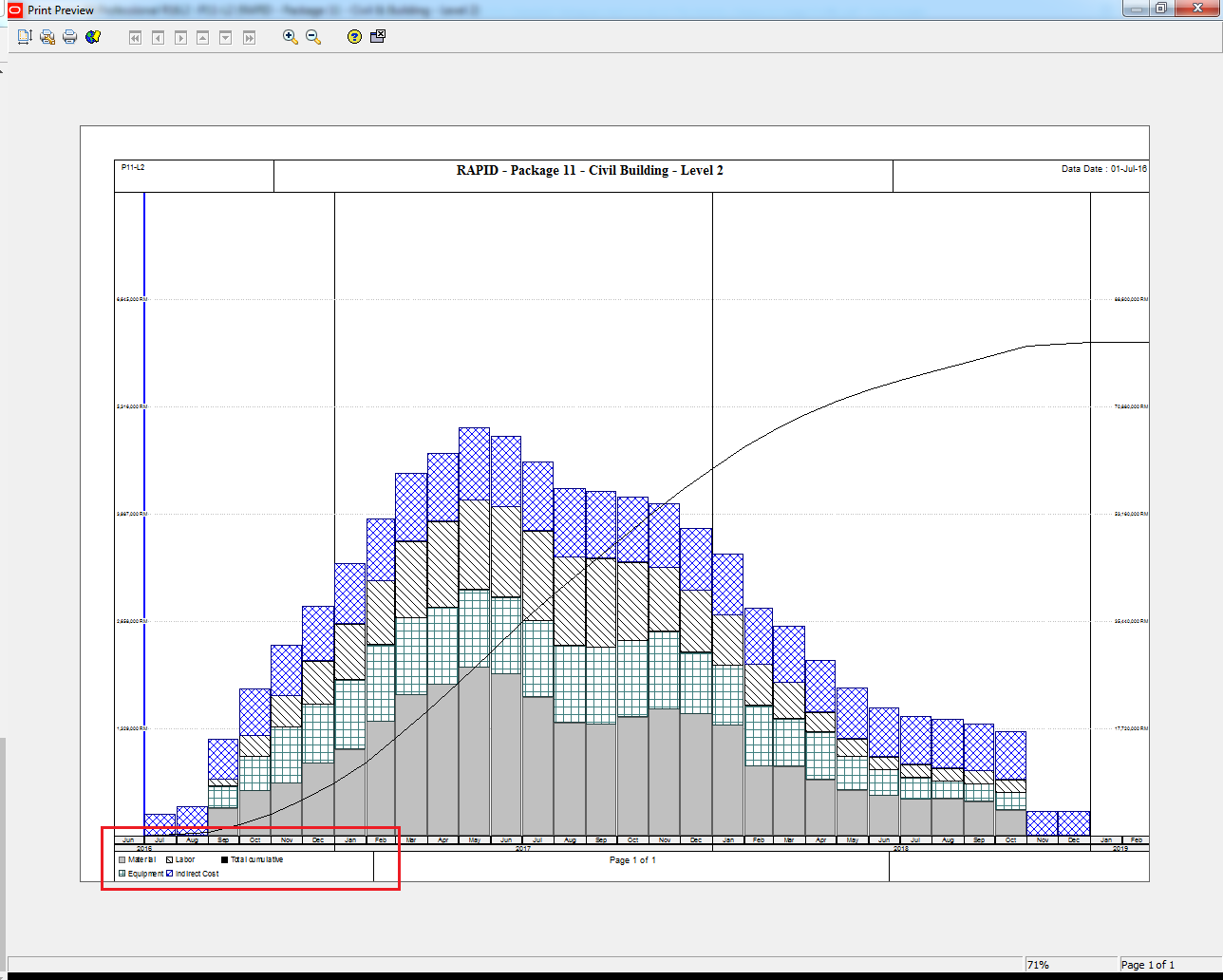Click the Print Setup icon
1223x980 pixels.
[47, 37]
